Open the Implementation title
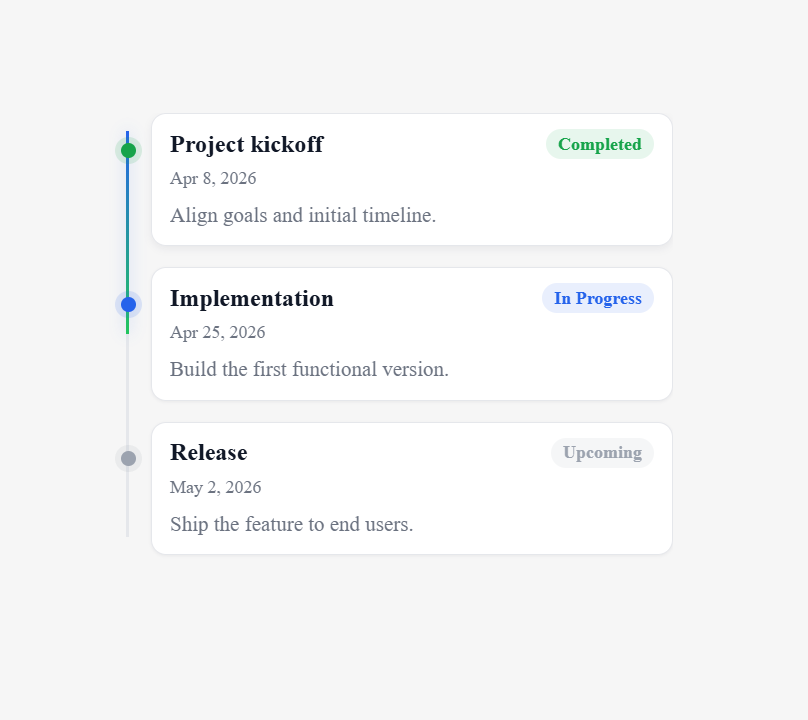 point(252,298)
